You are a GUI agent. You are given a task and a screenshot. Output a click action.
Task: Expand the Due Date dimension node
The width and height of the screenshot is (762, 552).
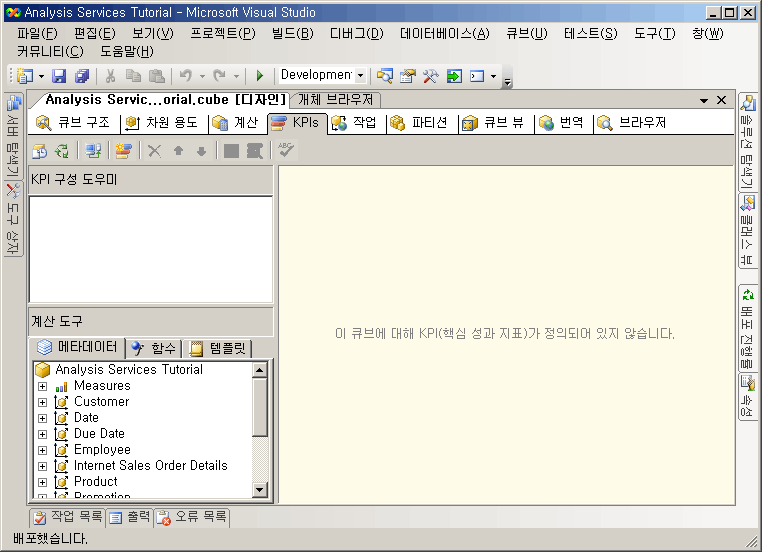point(43,434)
